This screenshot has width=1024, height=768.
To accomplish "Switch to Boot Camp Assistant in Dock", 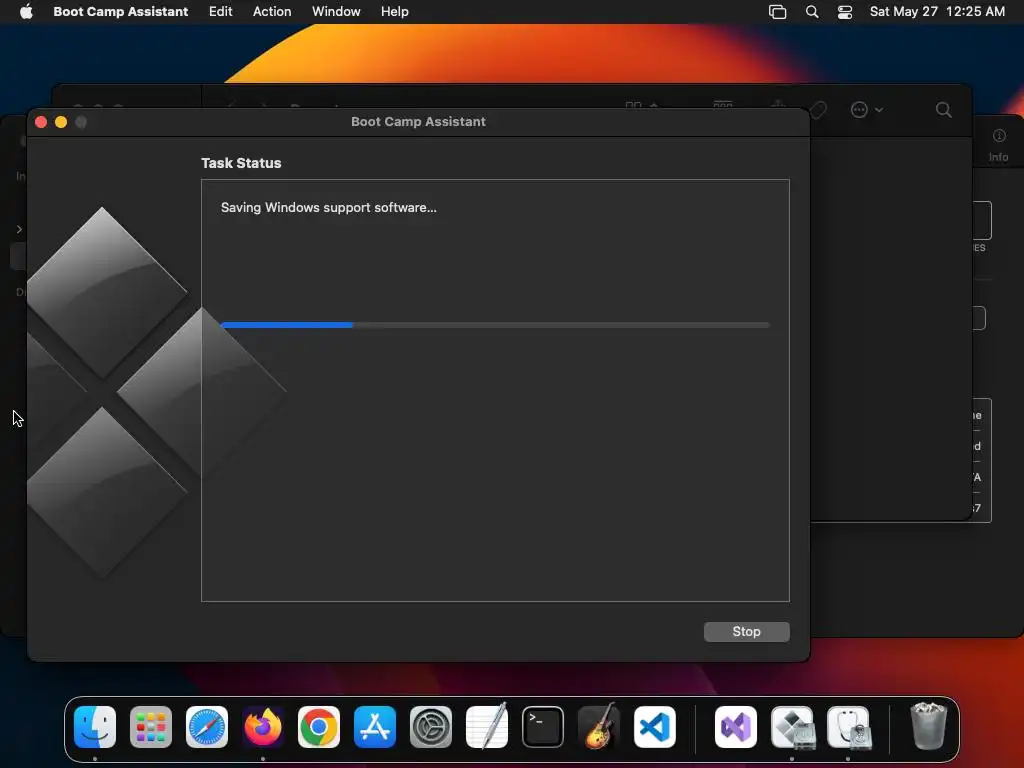I will click(792, 727).
